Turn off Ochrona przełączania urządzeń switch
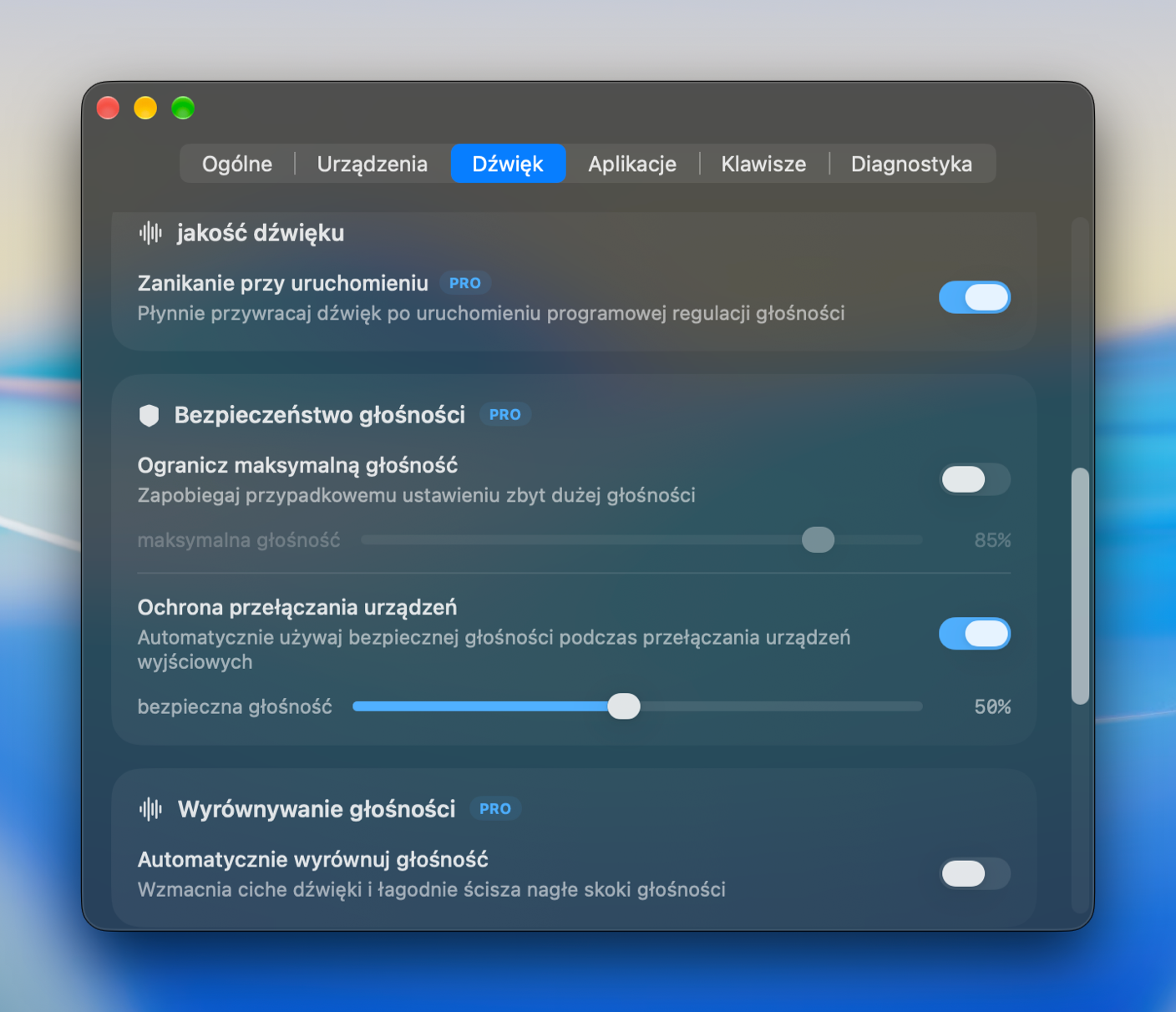 (975, 634)
